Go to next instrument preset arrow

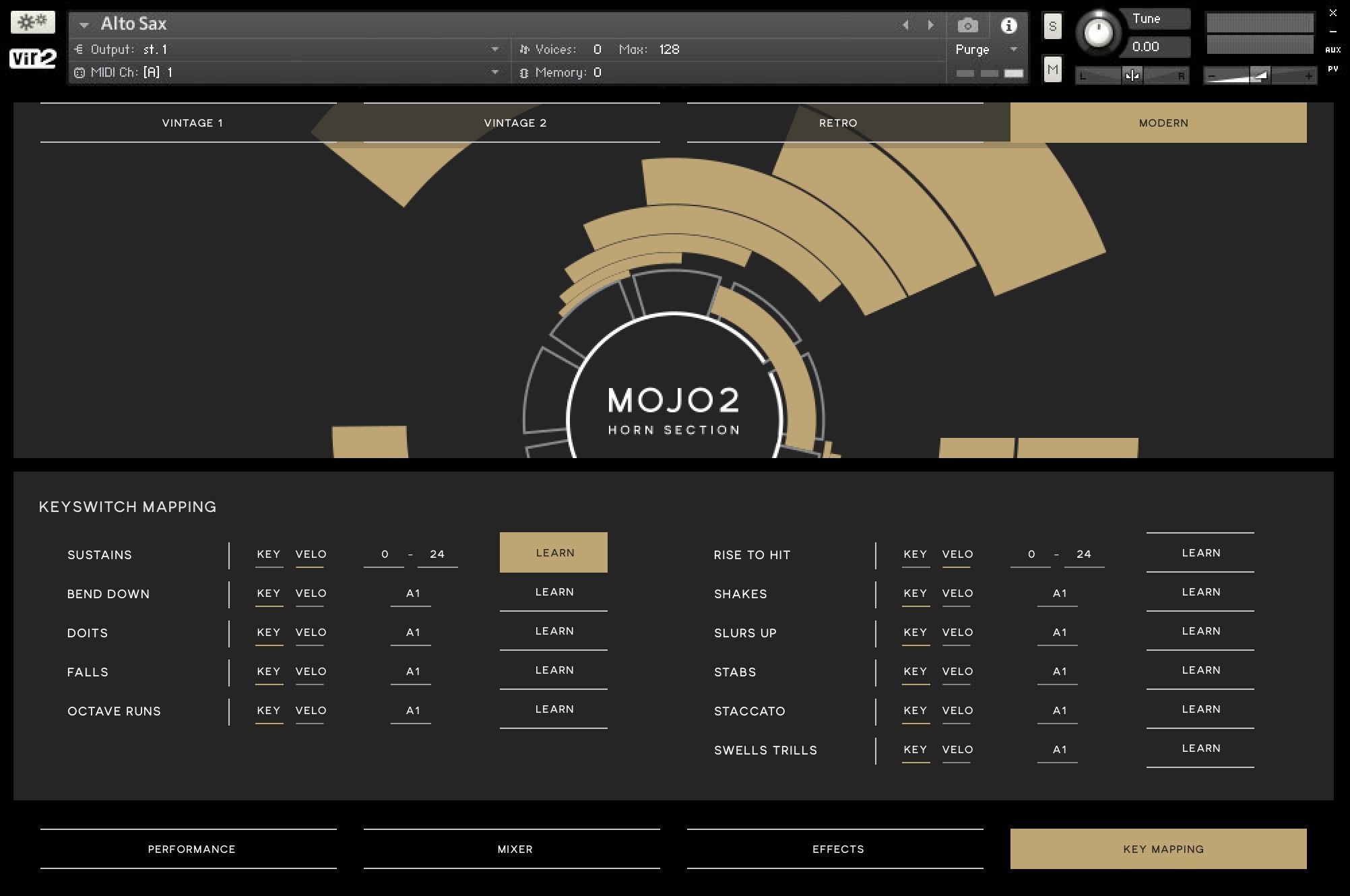(x=930, y=25)
